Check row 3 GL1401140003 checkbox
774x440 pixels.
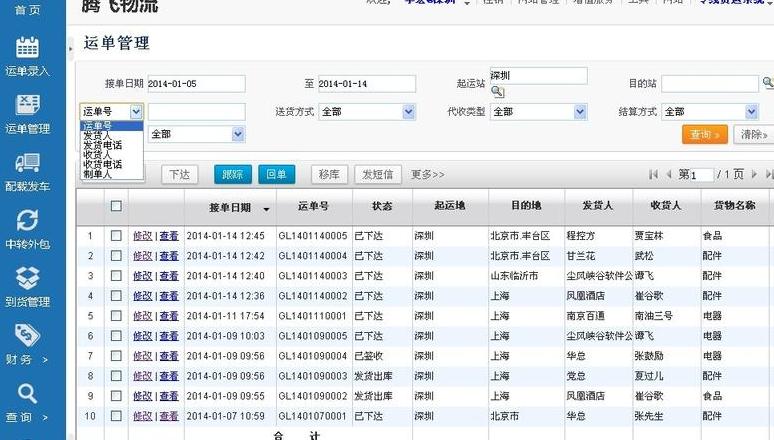(x=116, y=276)
